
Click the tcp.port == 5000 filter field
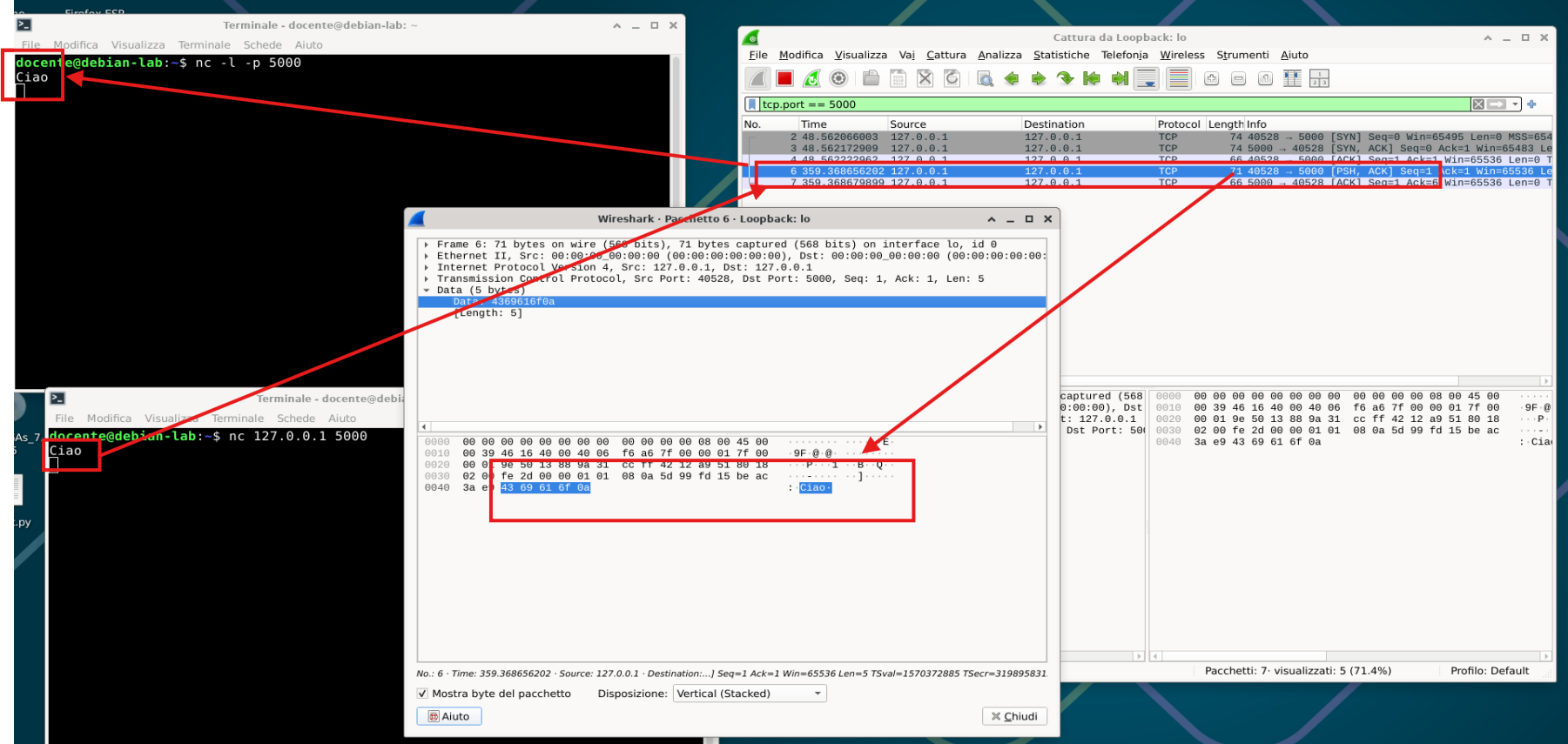pos(1114,104)
